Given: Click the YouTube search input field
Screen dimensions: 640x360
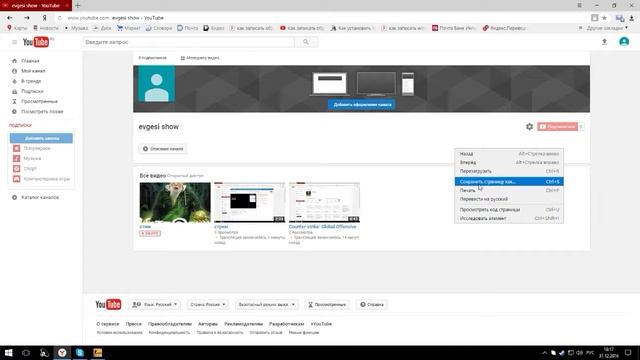Looking at the screenshot, I should click(x=189, y=42).
